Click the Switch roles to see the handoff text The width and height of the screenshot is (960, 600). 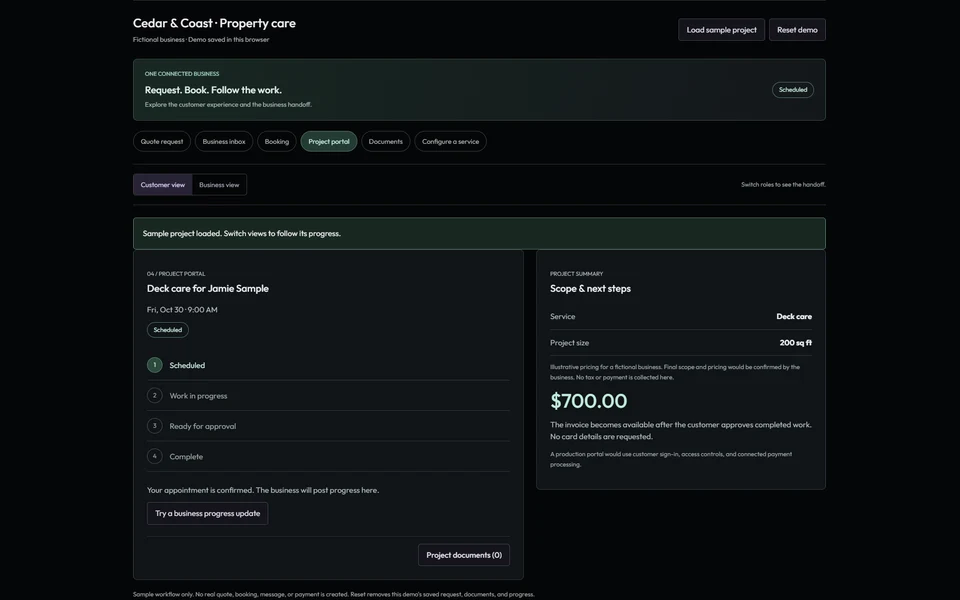[x=783, y=184]
